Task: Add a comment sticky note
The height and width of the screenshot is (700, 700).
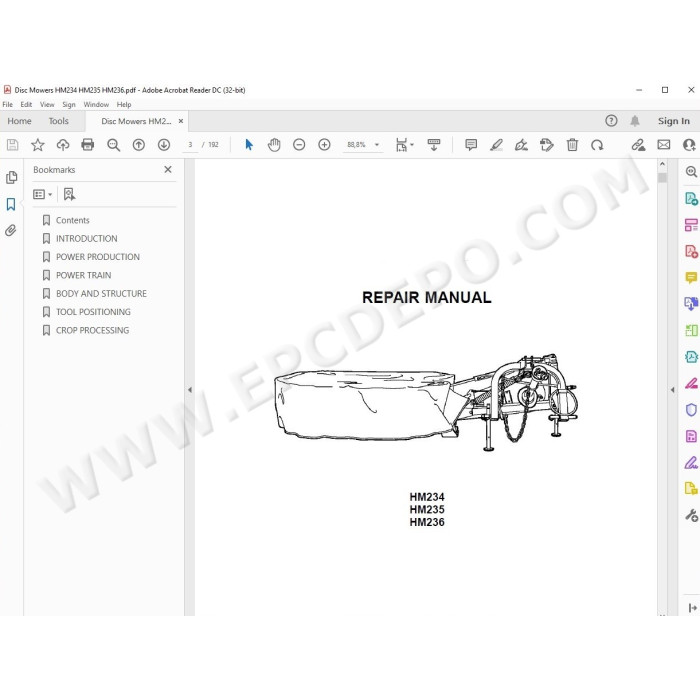Action: pyautogui.click(x=471, y=145)
